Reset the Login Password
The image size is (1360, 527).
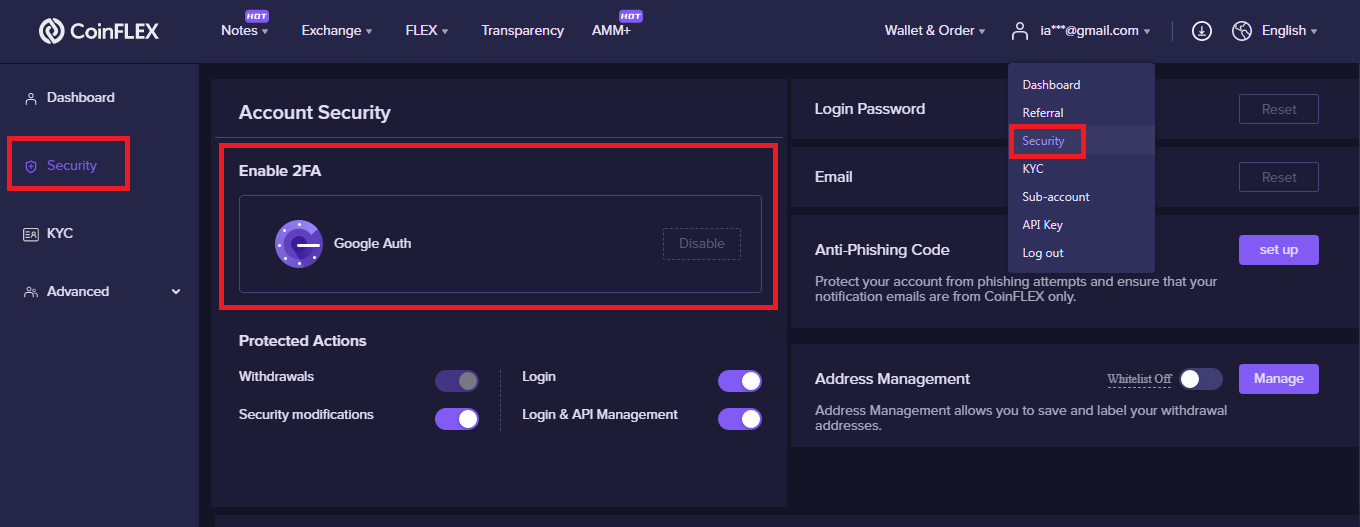1278,110
